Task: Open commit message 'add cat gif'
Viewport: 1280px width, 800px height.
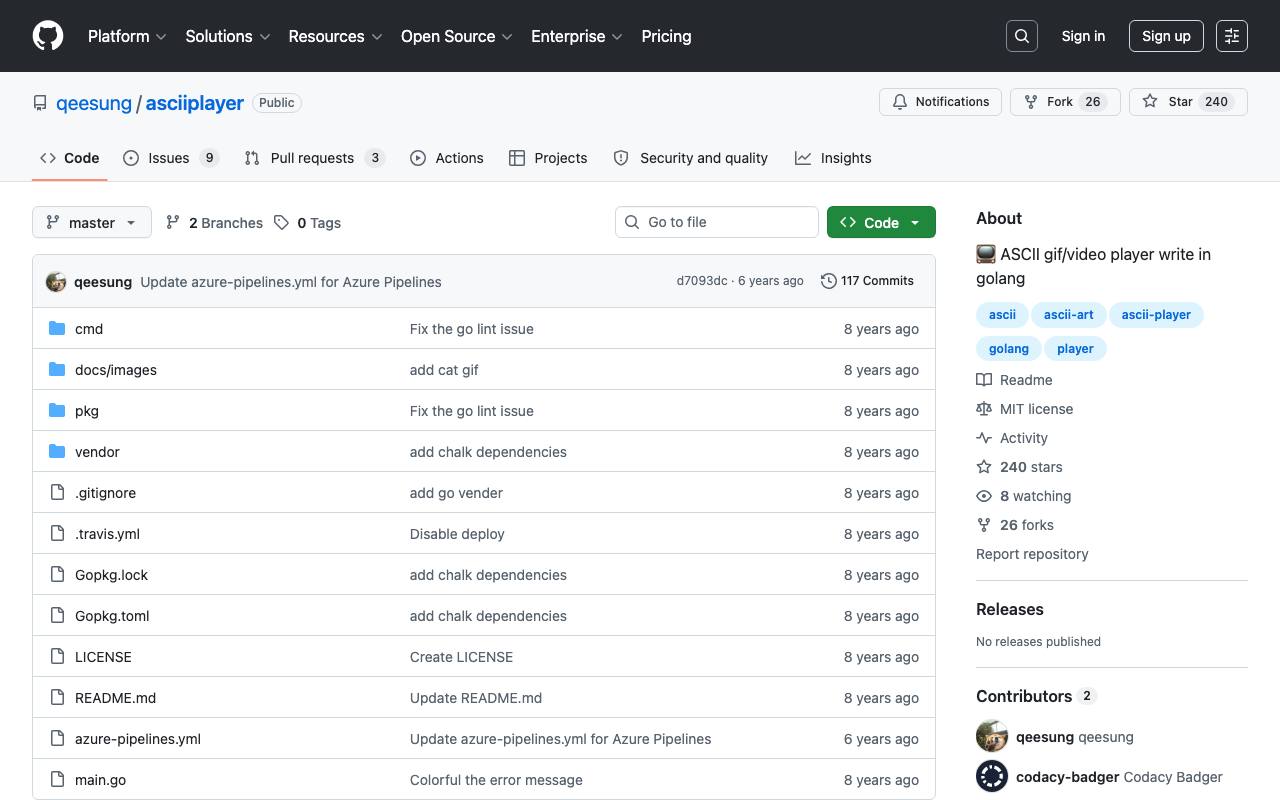Action: pos(444,370)
